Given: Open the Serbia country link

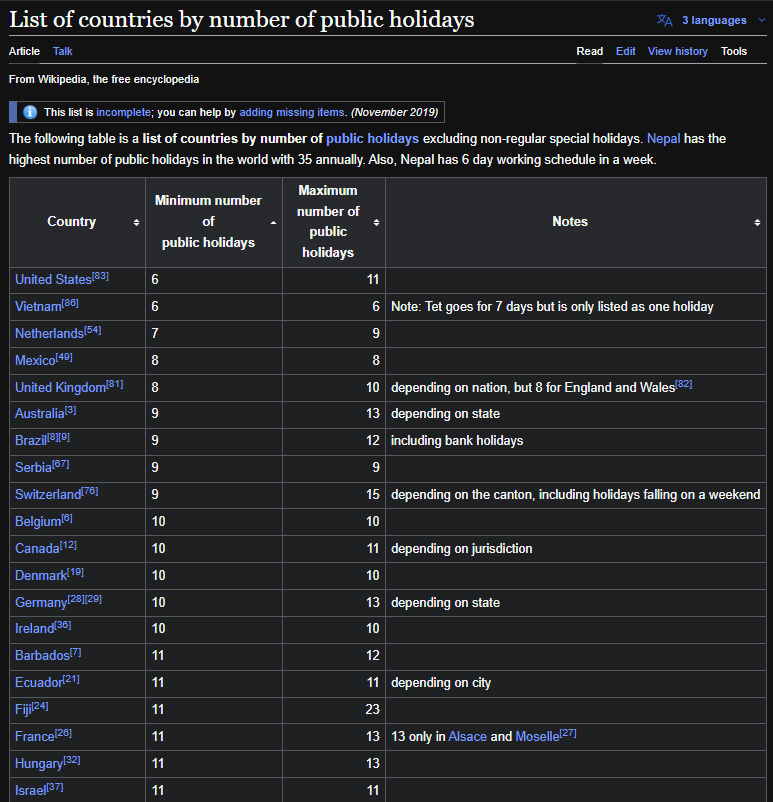Looking at the screenshot, I should click(x=33, y=467).
